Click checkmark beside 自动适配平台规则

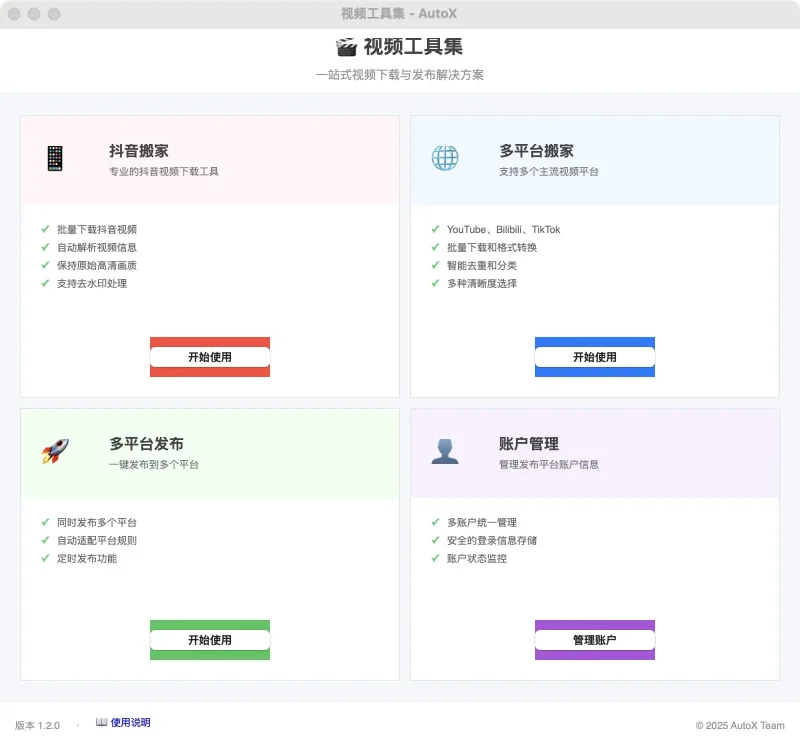point(45,540)
